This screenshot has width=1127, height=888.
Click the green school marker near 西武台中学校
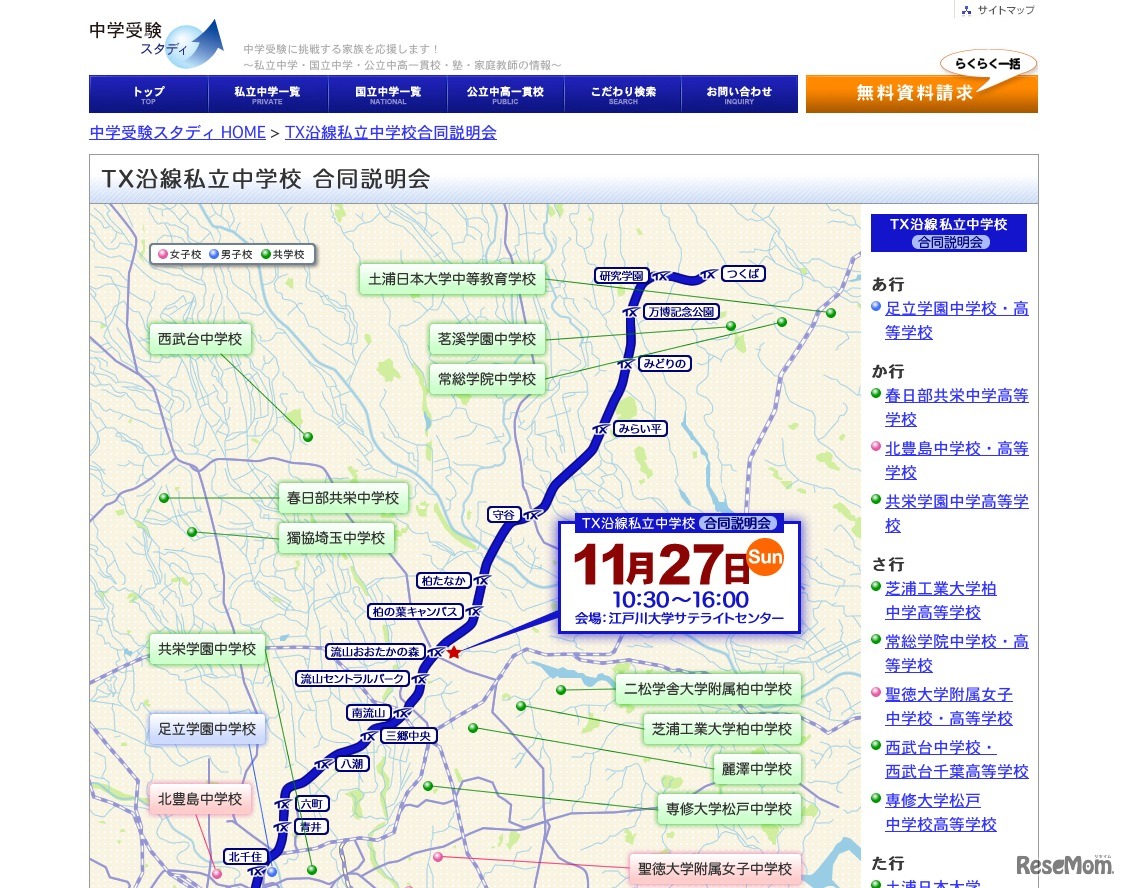307,437
